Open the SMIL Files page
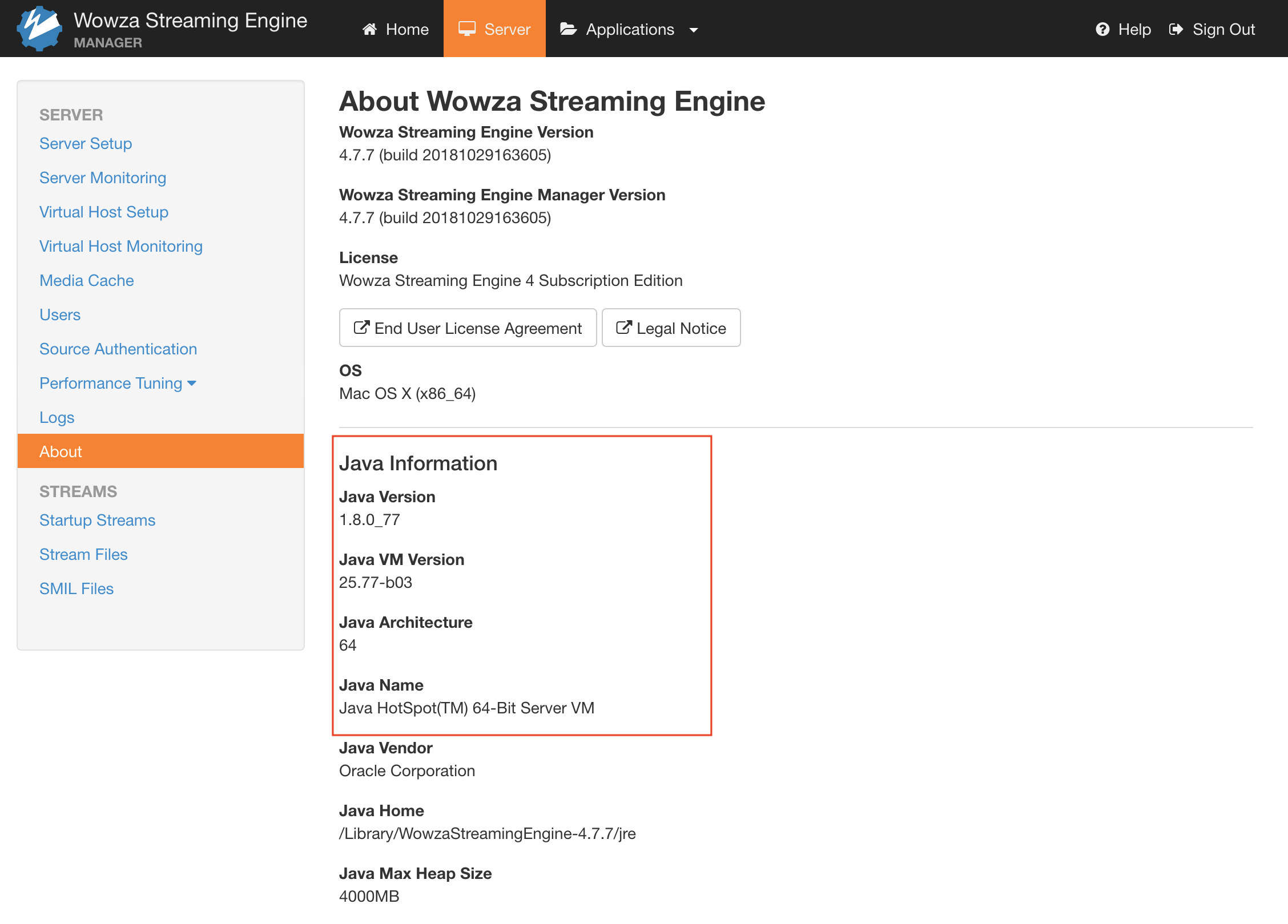The width and height of the screenshot is (1288, 924). pos(77,588)
